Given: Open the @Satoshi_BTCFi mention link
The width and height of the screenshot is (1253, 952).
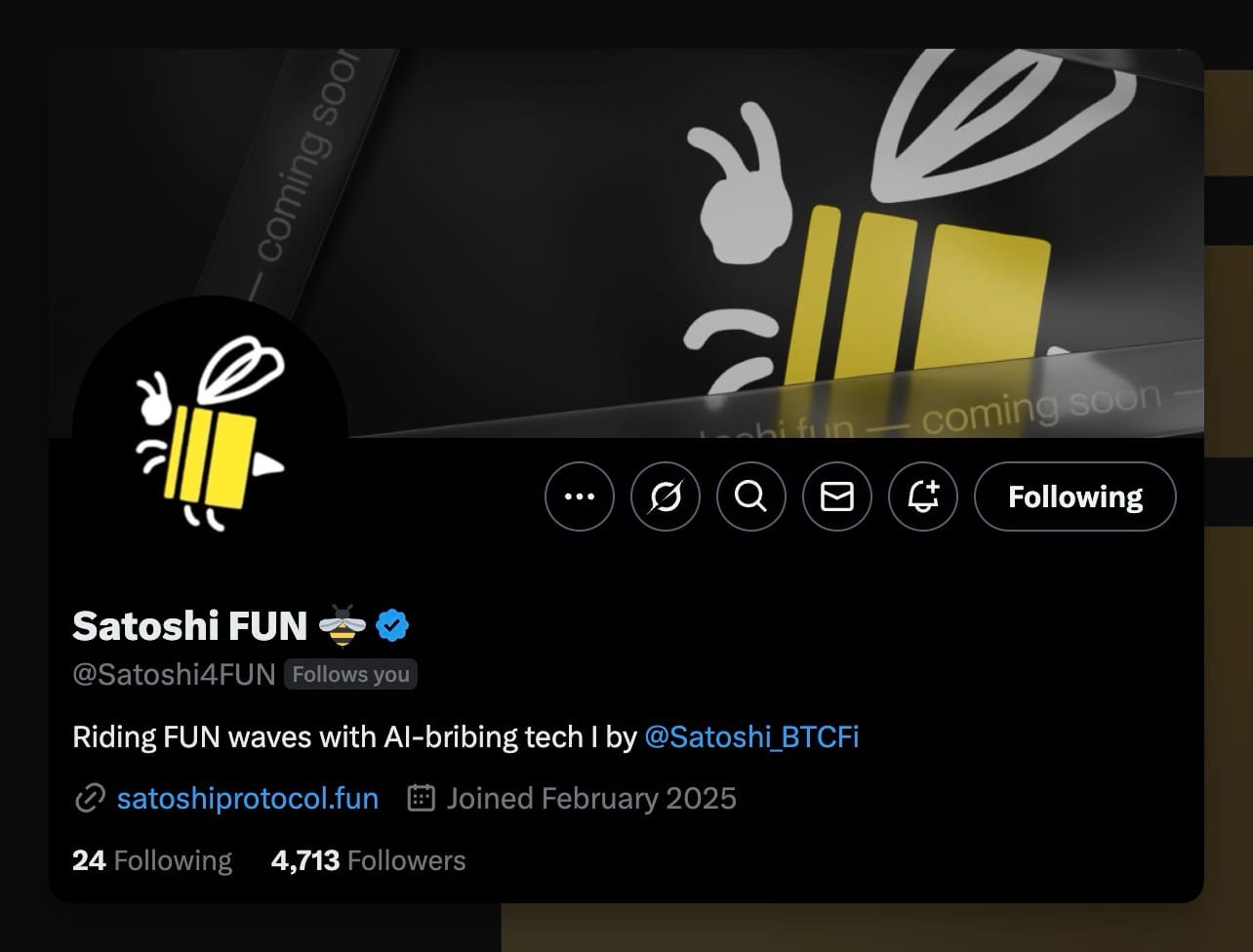Looking at the screenshot, I should pos(752,736).
